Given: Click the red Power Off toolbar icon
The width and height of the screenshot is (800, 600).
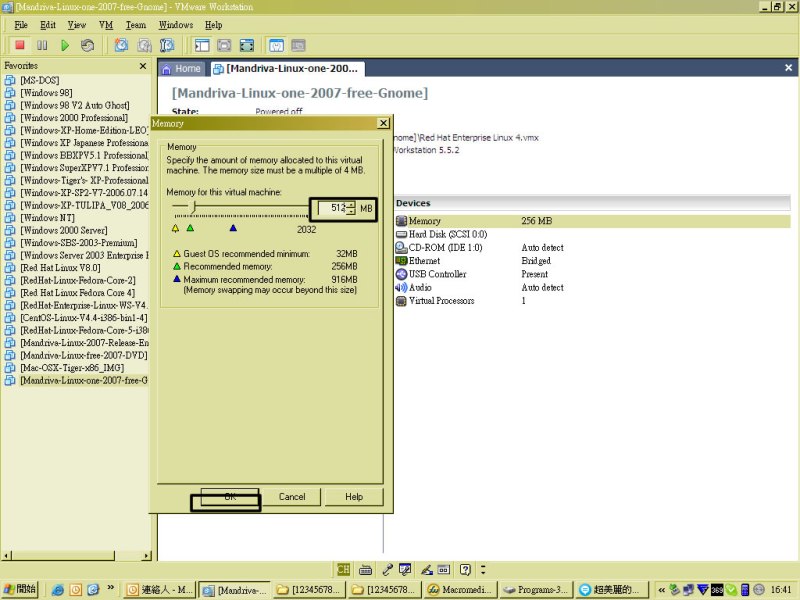Looking at the screenshot, I should pyautogui.click(x=20, y=45).
